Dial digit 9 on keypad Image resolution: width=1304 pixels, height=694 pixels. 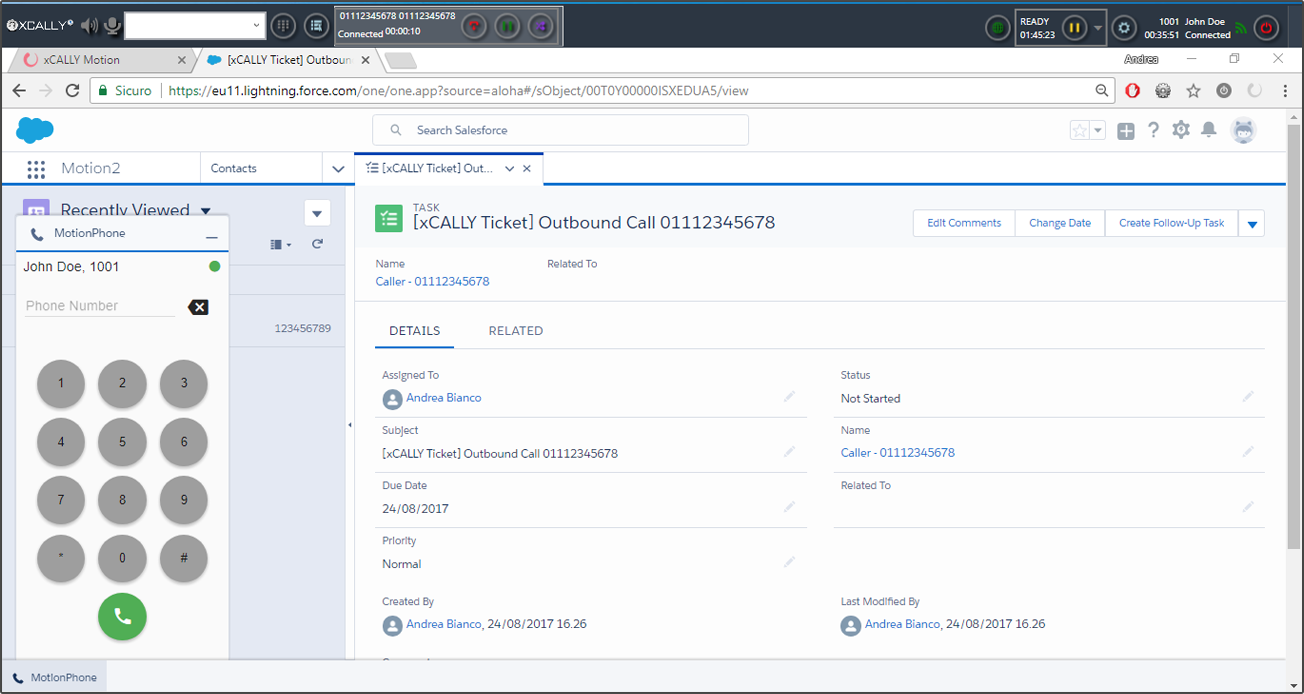[184, 500]
